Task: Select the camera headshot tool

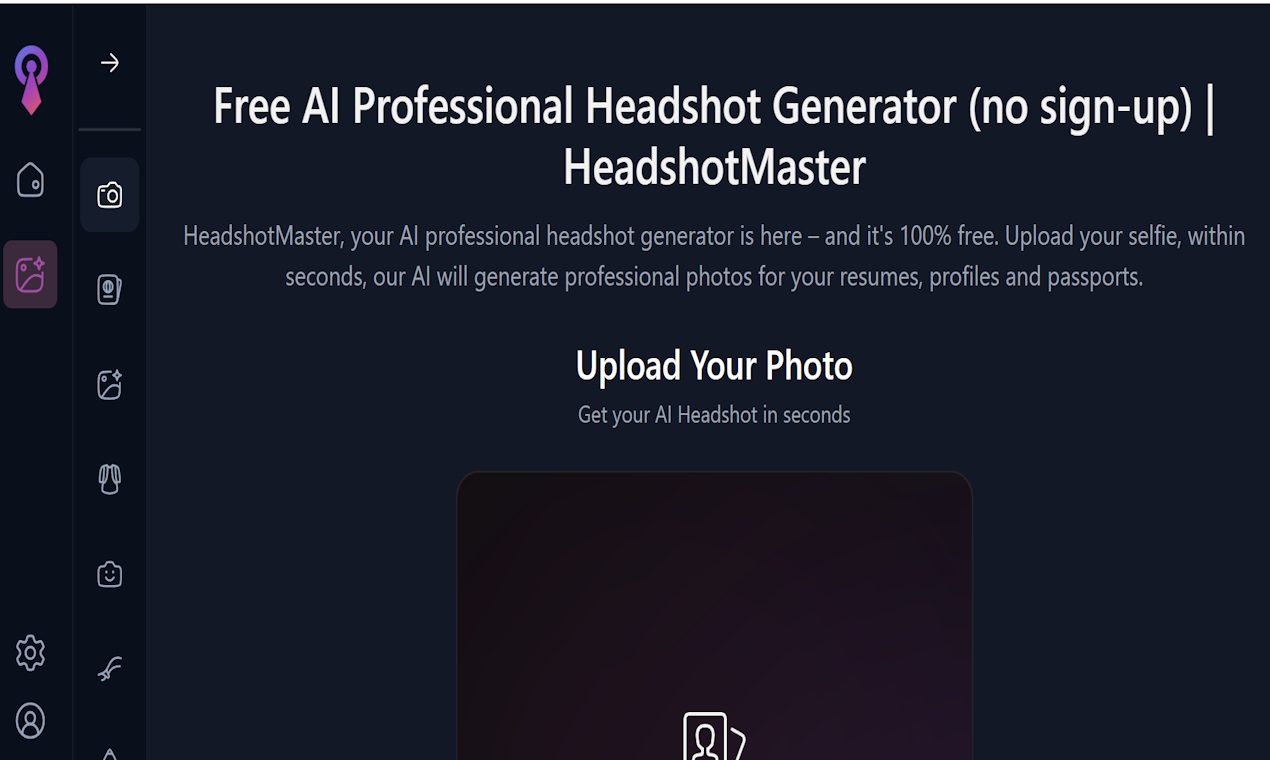Action: 110,195
